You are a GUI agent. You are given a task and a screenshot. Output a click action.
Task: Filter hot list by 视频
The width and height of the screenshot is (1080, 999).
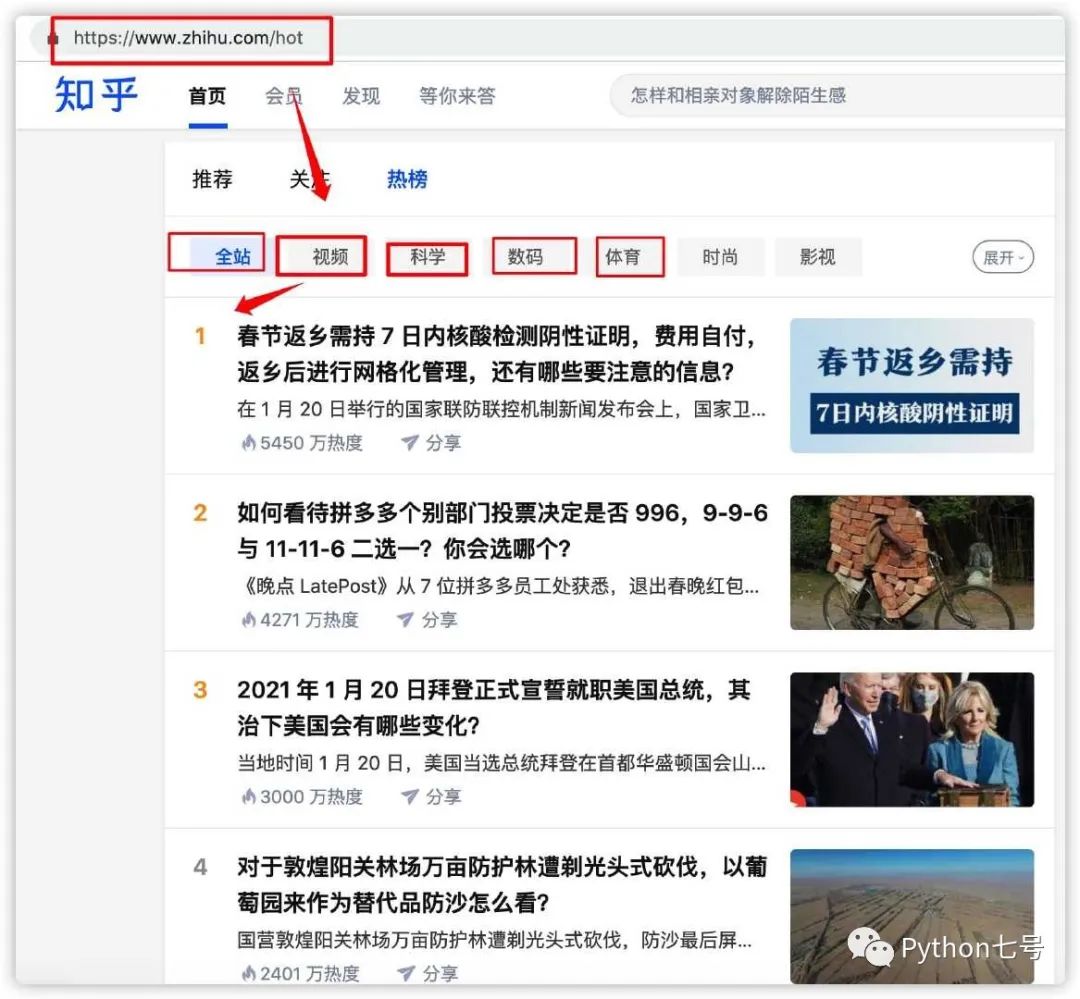point(330,257)
